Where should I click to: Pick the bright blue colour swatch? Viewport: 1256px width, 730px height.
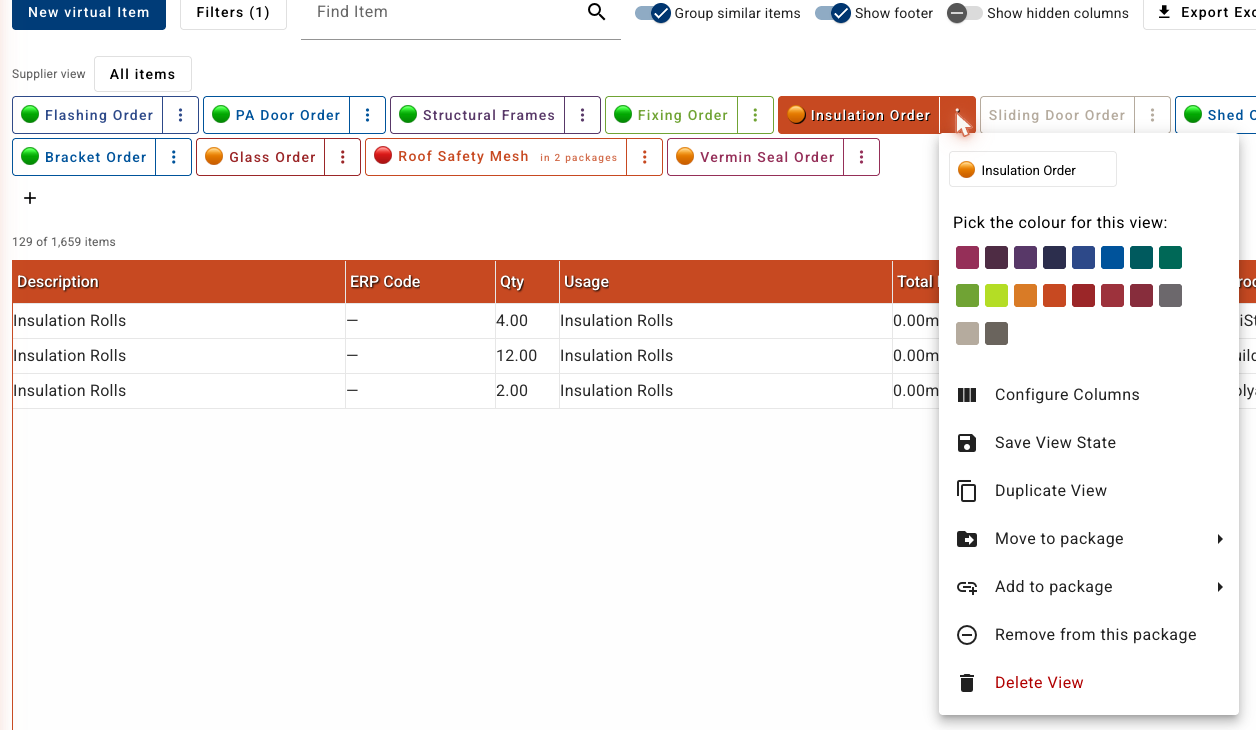[1112, 258]
